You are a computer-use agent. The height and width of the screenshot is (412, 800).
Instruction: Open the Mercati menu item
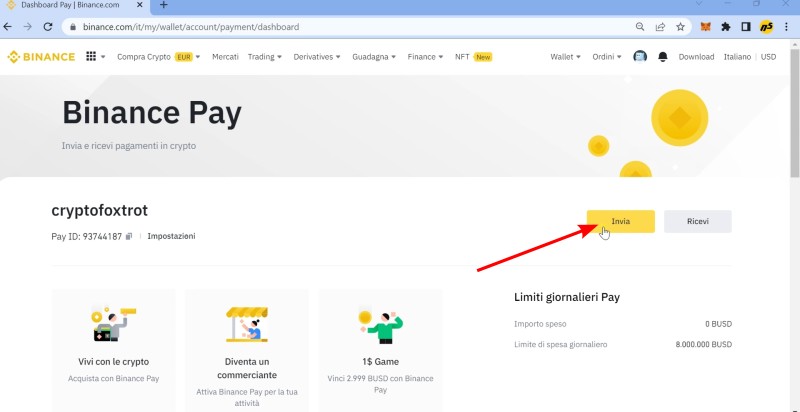click(225, 57)
